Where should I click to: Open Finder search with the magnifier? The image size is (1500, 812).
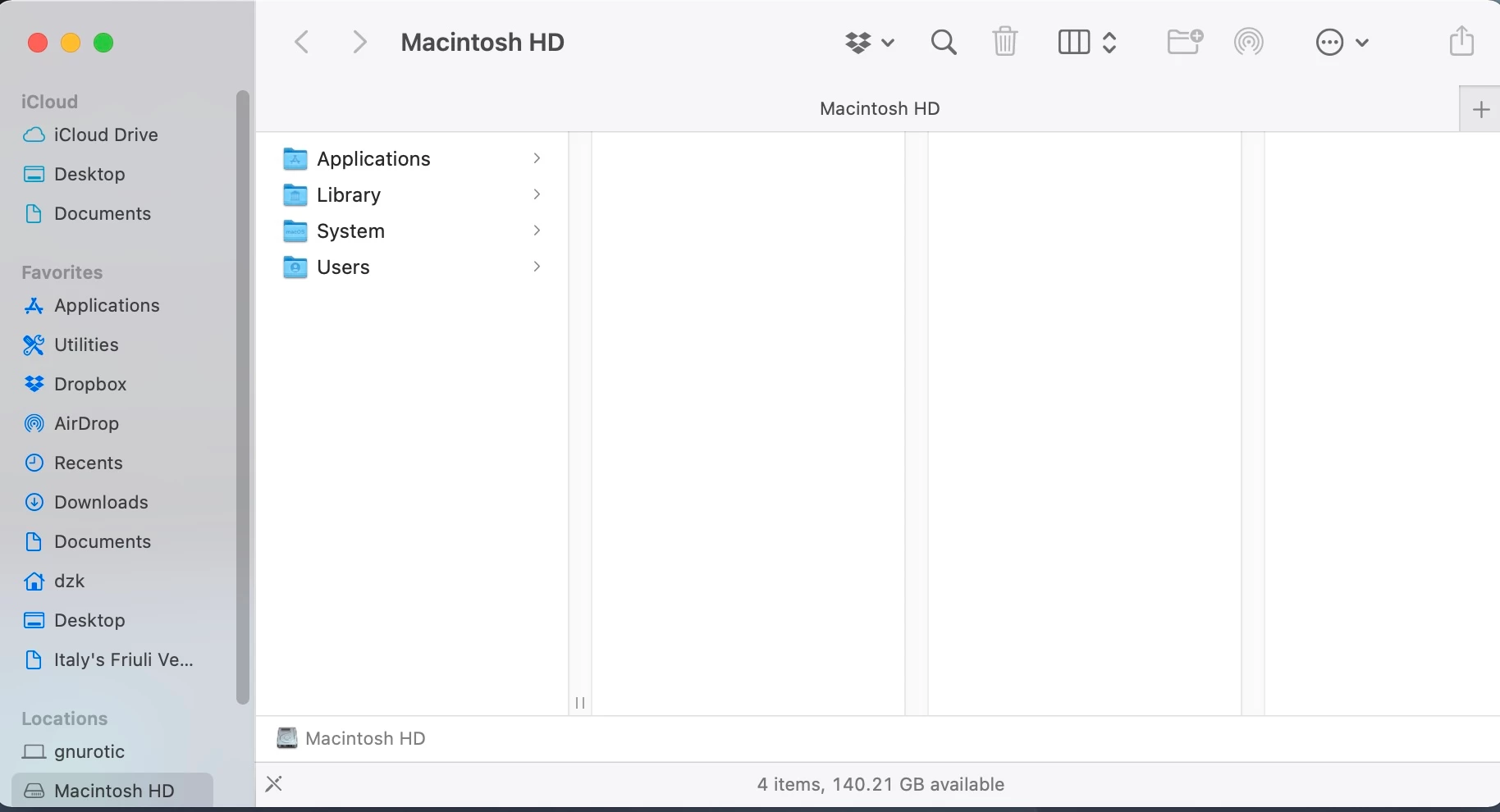pyautogui.click(x=944, y=42)
